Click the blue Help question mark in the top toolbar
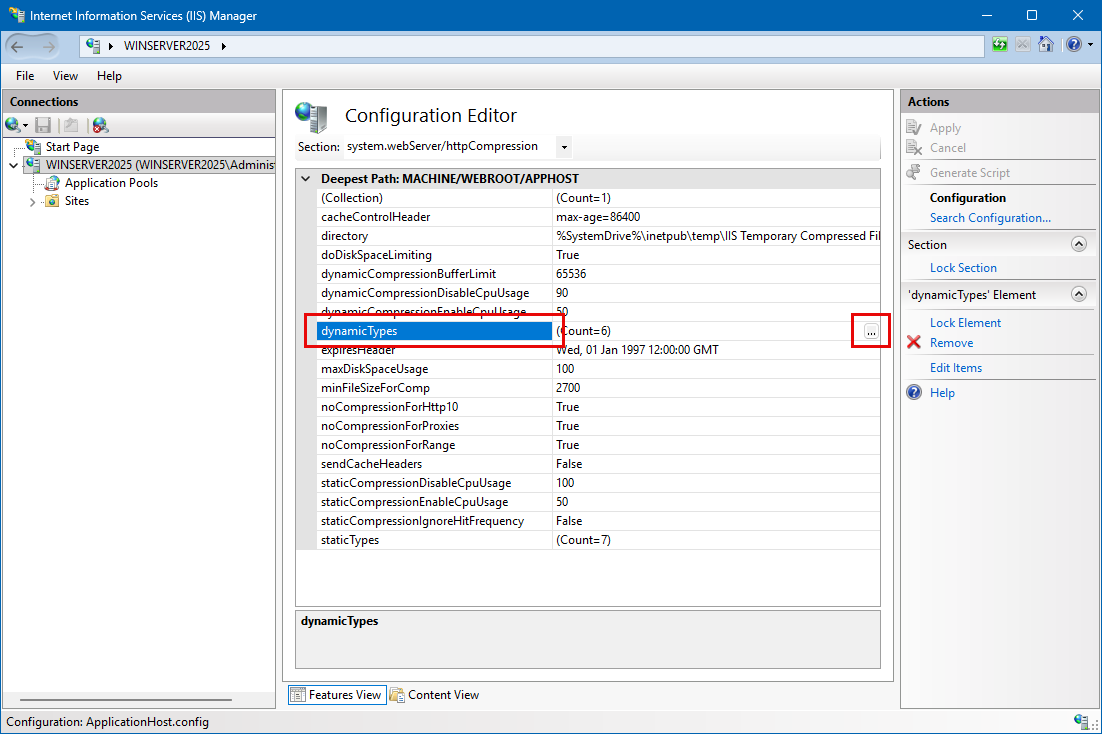Image resolution: width=1102 pixels, height=734 pixels. click(1072, 45)
